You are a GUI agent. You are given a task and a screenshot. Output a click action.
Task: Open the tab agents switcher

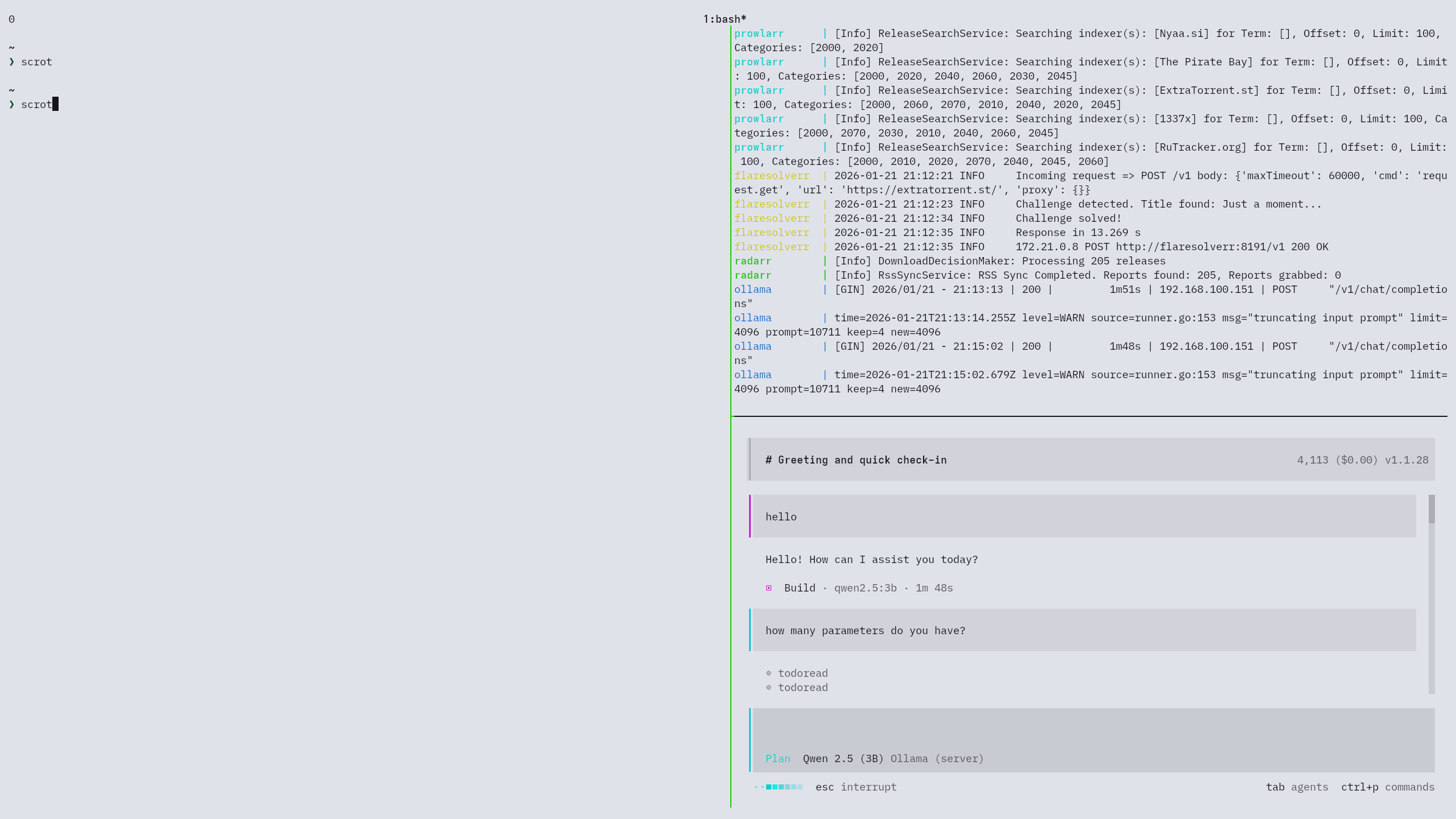pyautogui.click(x=1297, y=787)
